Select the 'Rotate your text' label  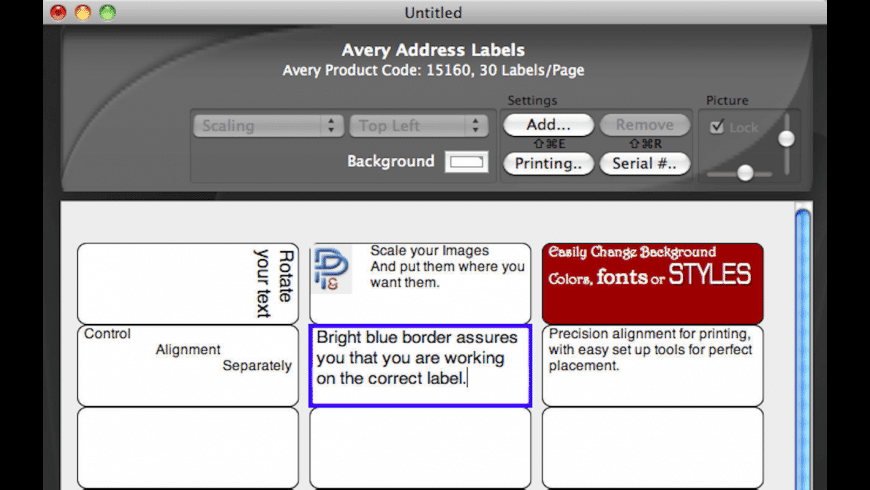188,284
